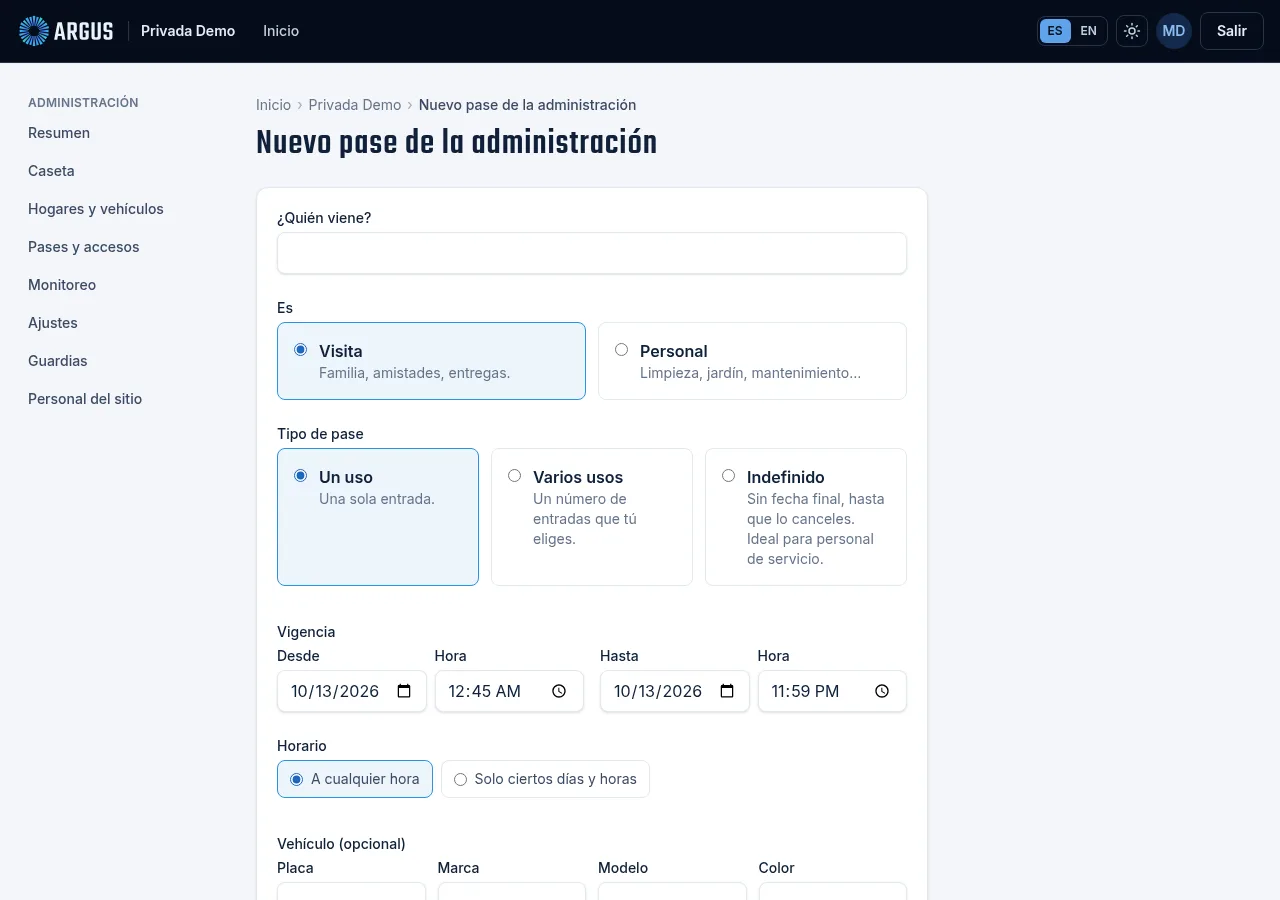1280x900 pixels.
Task: Click the Placa input field
Action: coord(352,891)
